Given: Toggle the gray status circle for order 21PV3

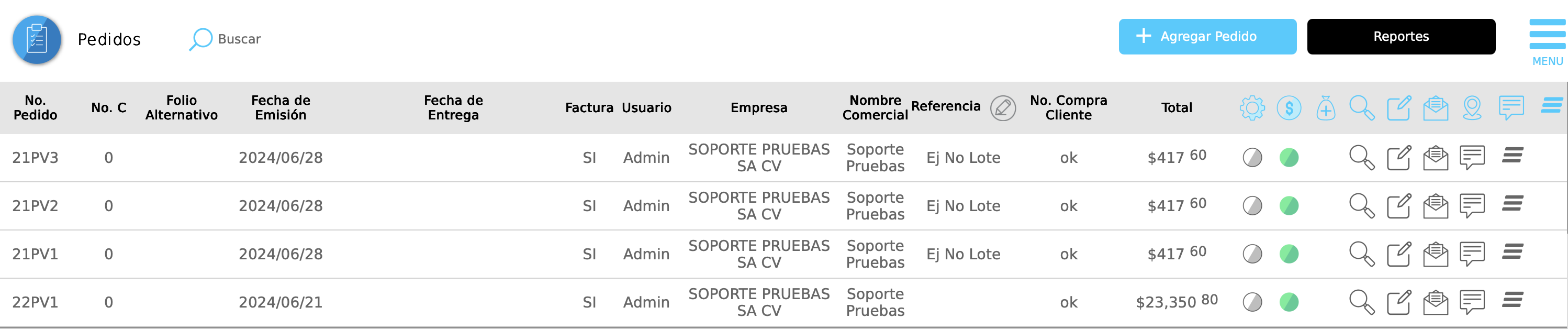Looking at the screenshot, I should pos(1252,158).
